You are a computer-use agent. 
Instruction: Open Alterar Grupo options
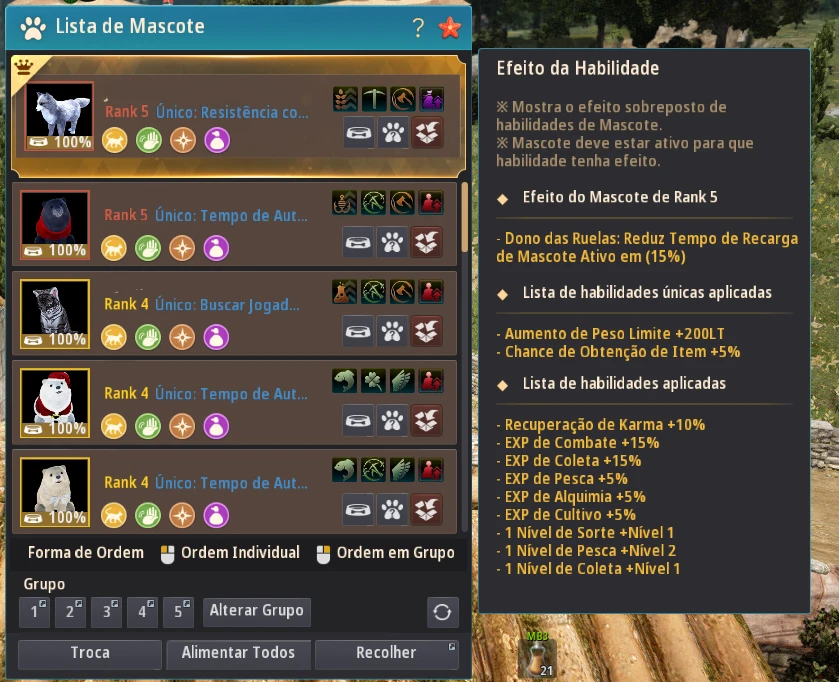pos(257,611)
